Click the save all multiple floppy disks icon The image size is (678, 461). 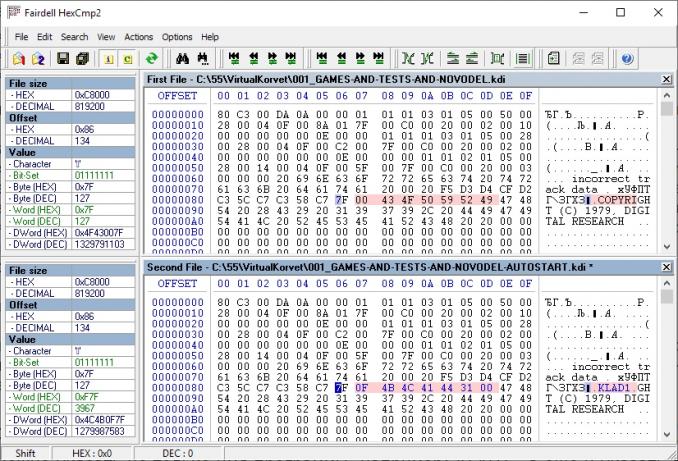point(83,59)
